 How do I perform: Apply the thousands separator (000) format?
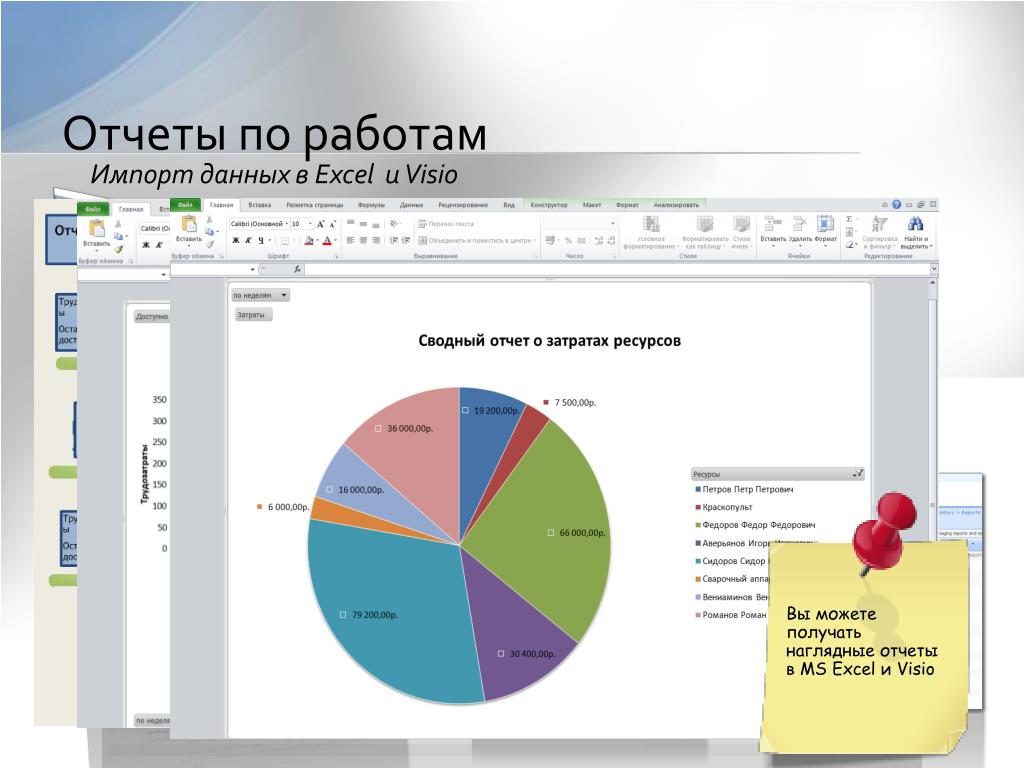click(x=581, y=240)
